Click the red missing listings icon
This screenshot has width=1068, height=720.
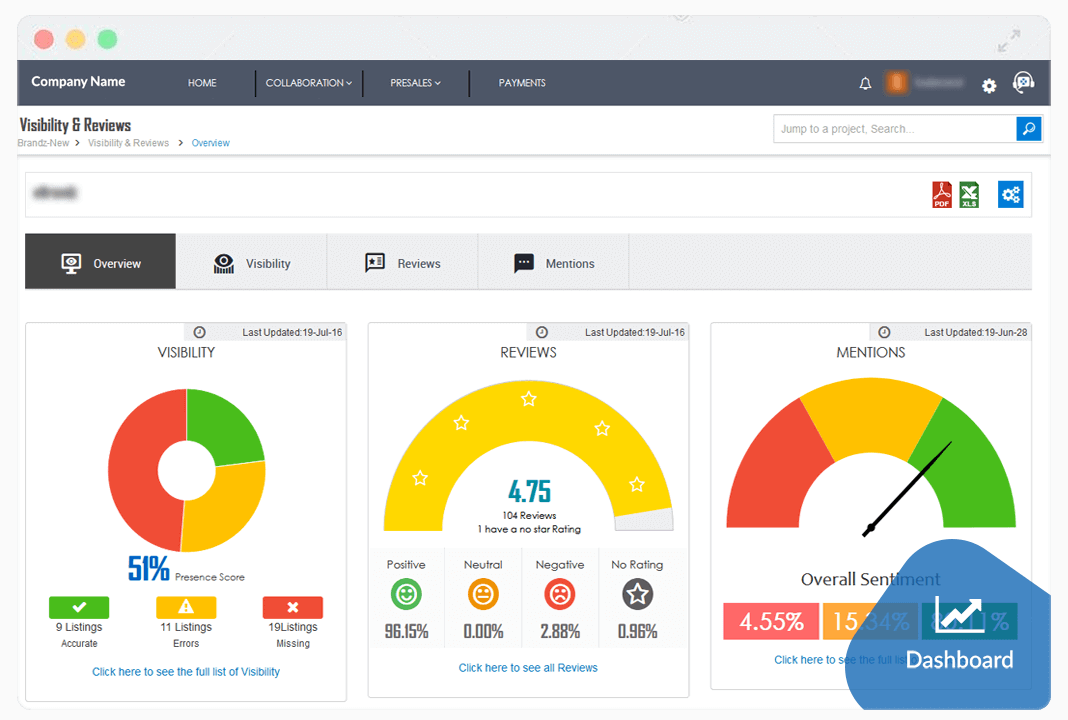(x=292, y=607)
